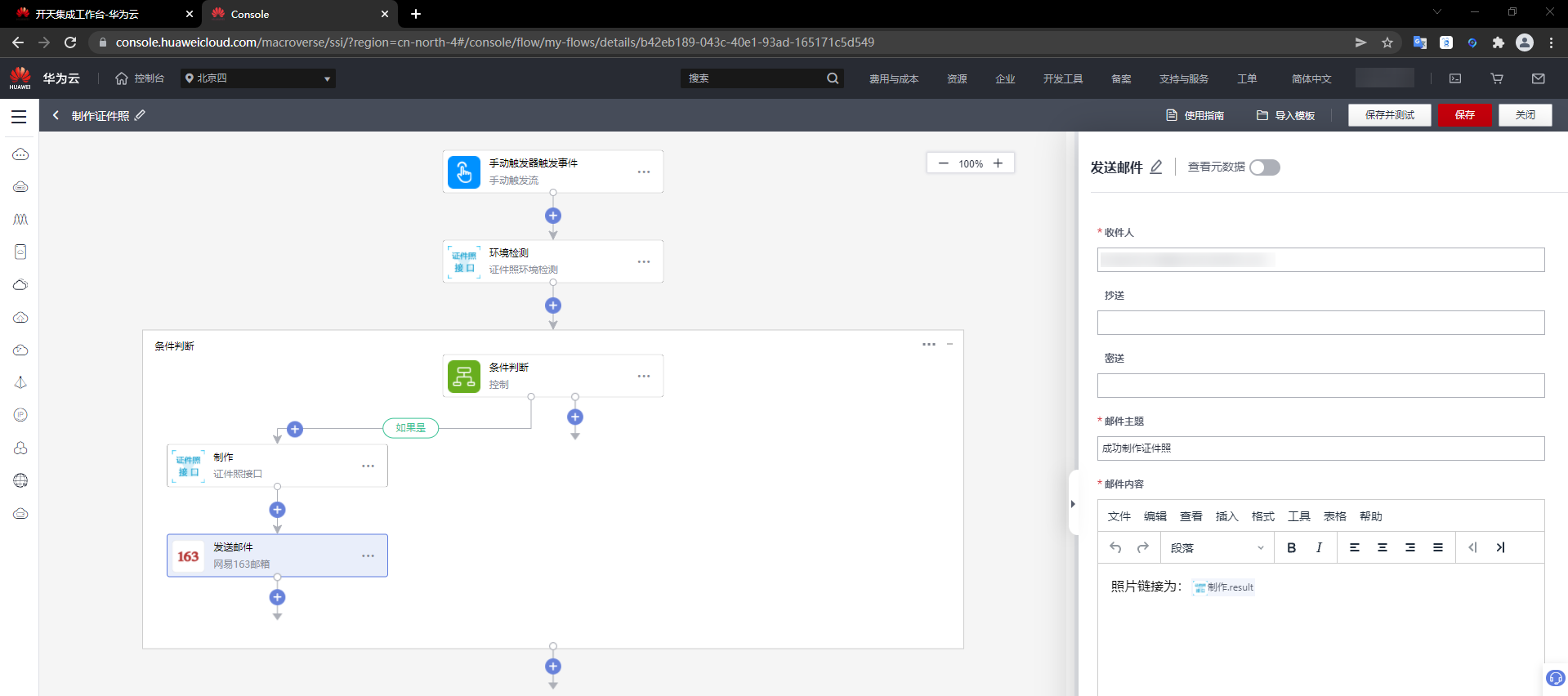
Task: Click 导入模板 to import a template
Action: point(1286,115)
